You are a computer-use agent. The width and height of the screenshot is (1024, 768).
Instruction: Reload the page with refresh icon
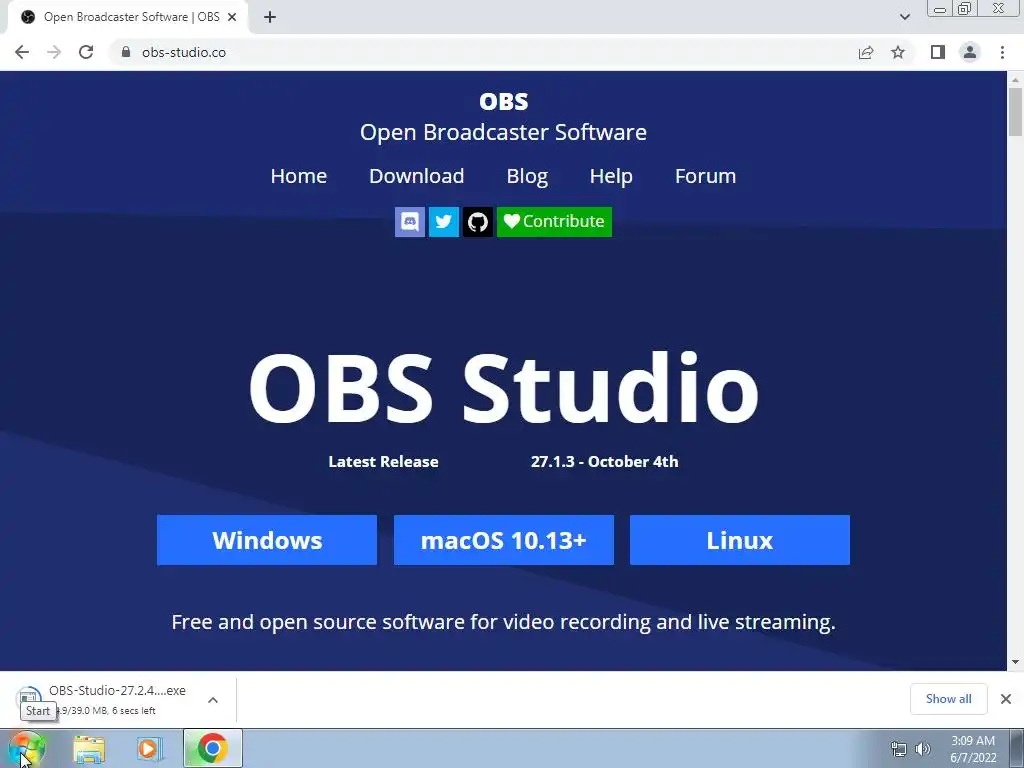click(86, 52)
